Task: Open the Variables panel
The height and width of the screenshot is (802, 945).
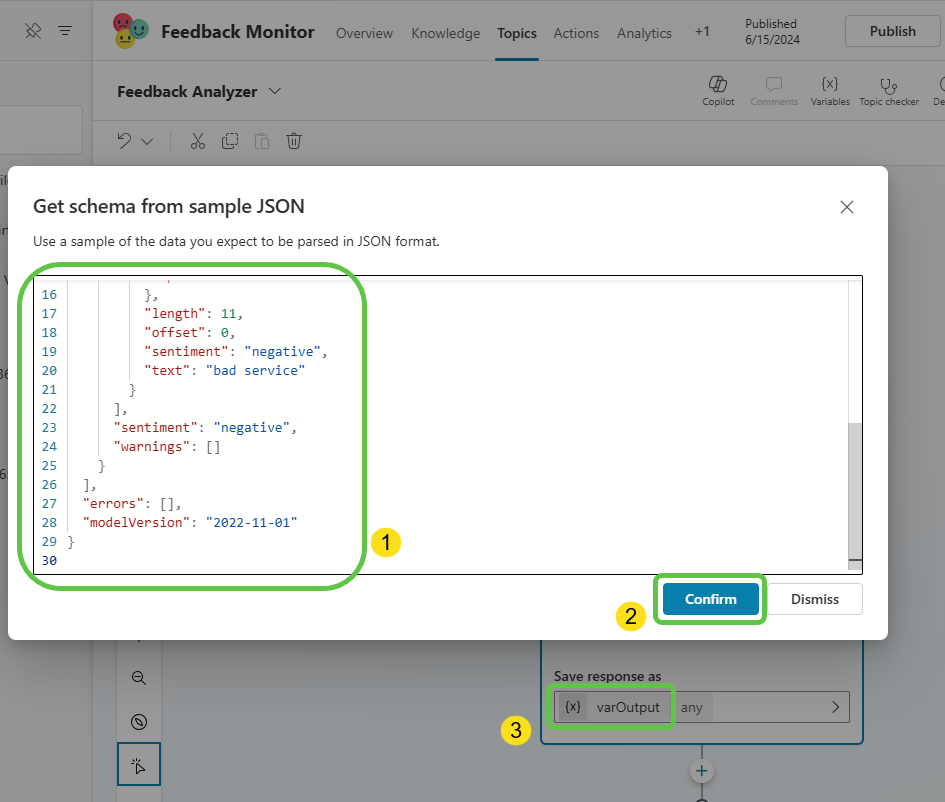Action: (x=829, y=85)
